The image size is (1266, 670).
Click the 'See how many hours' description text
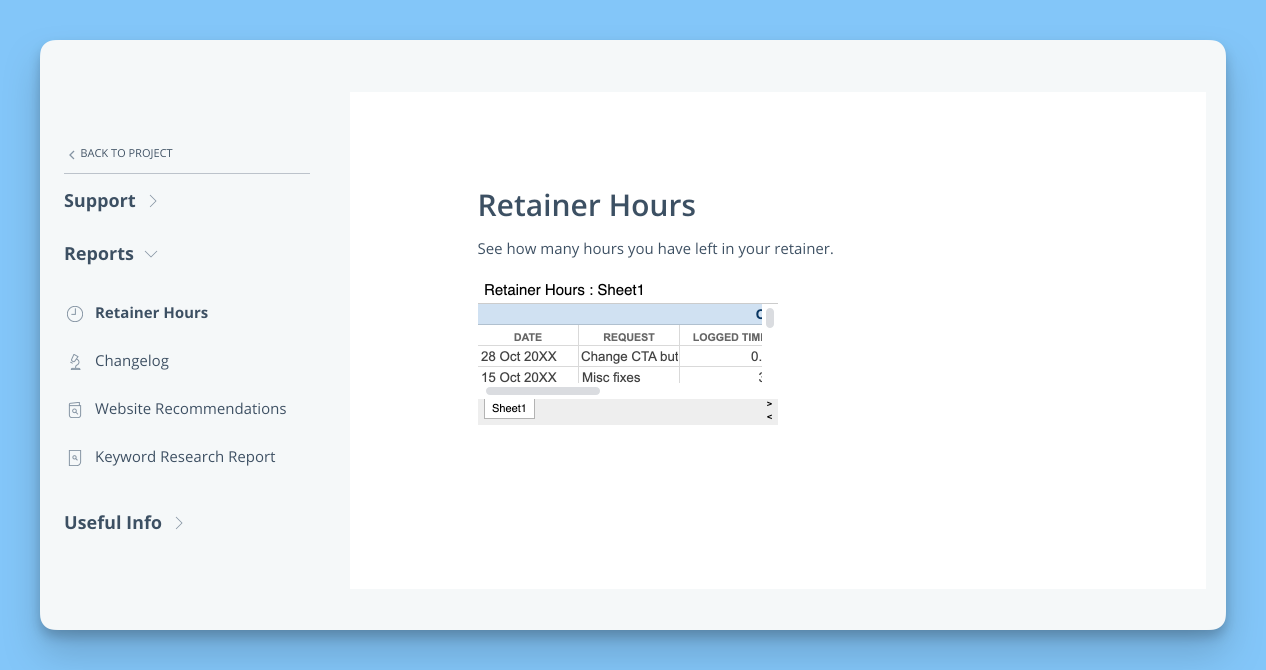tap(656, 249)
